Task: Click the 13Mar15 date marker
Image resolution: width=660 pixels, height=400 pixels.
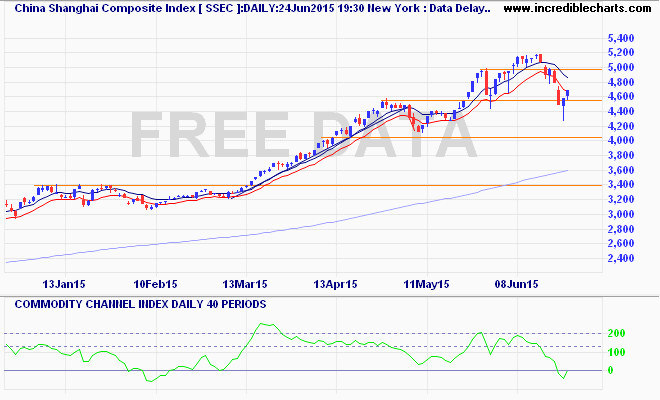Action: pyautogui.click(x=247, y=284)
